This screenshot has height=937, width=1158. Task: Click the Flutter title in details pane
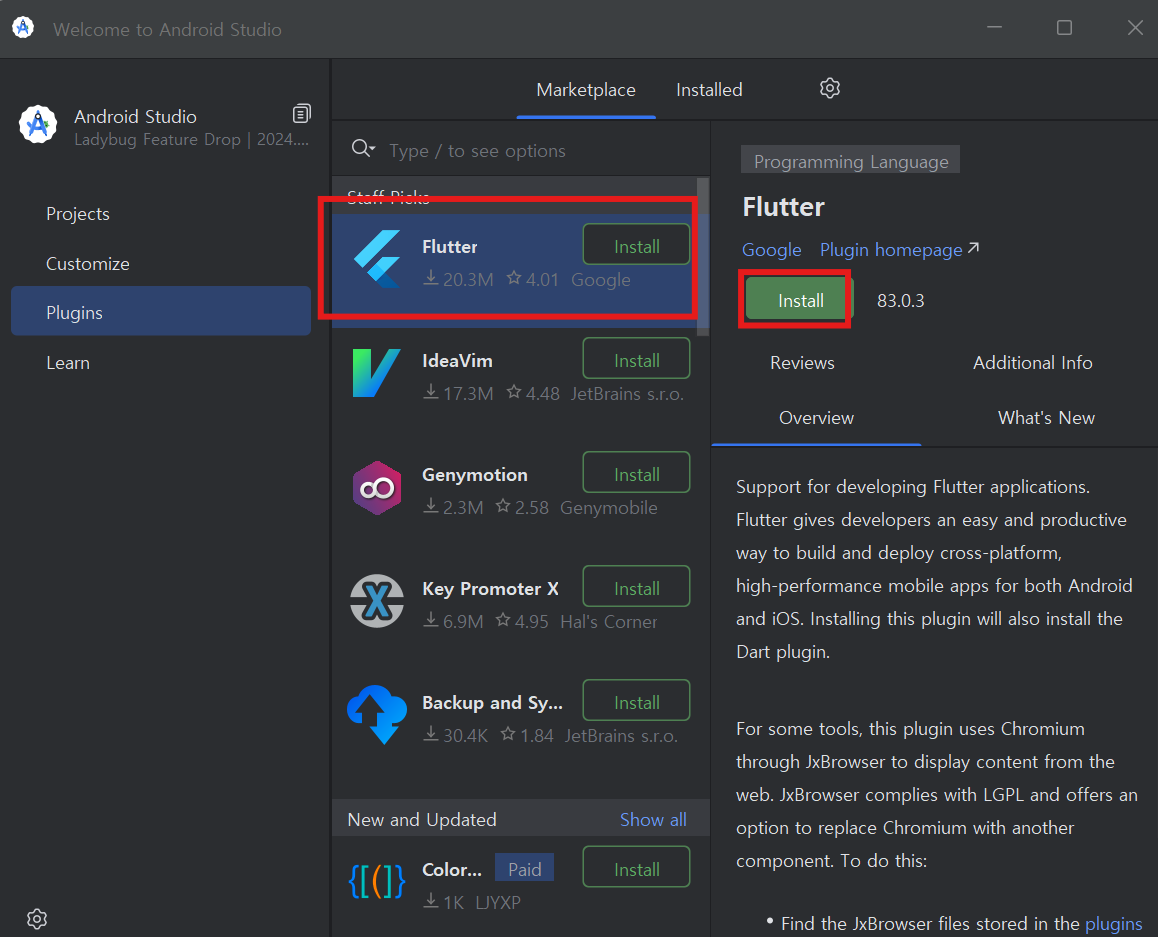783,207
